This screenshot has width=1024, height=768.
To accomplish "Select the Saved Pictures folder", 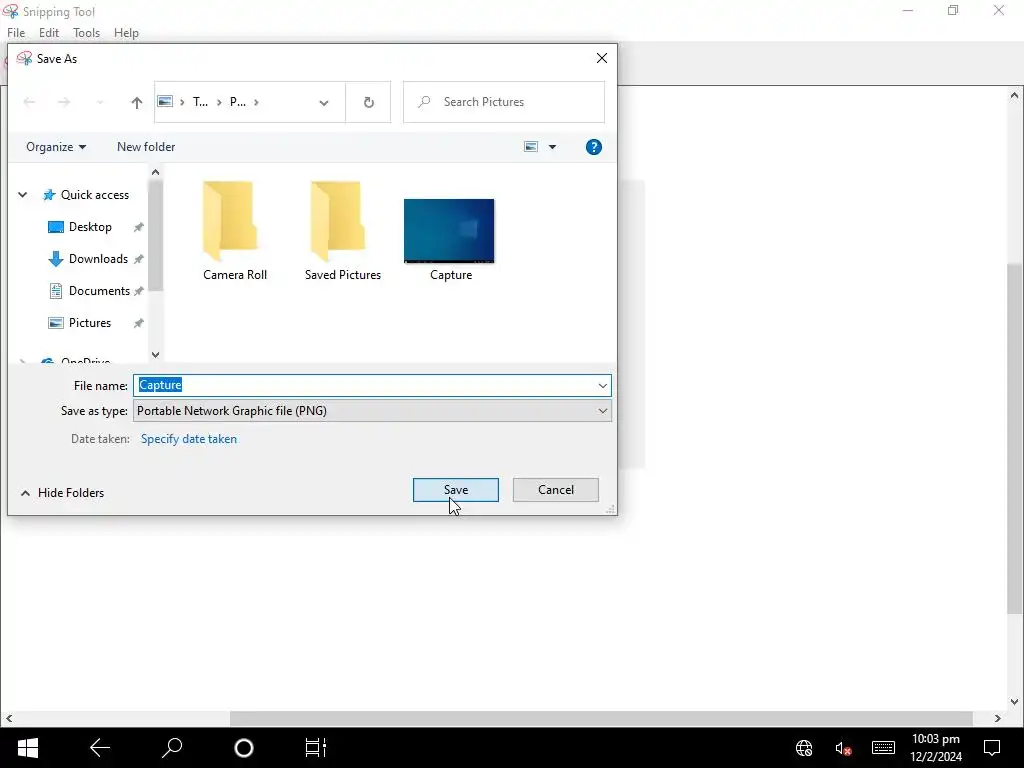I will click(342, 231).
